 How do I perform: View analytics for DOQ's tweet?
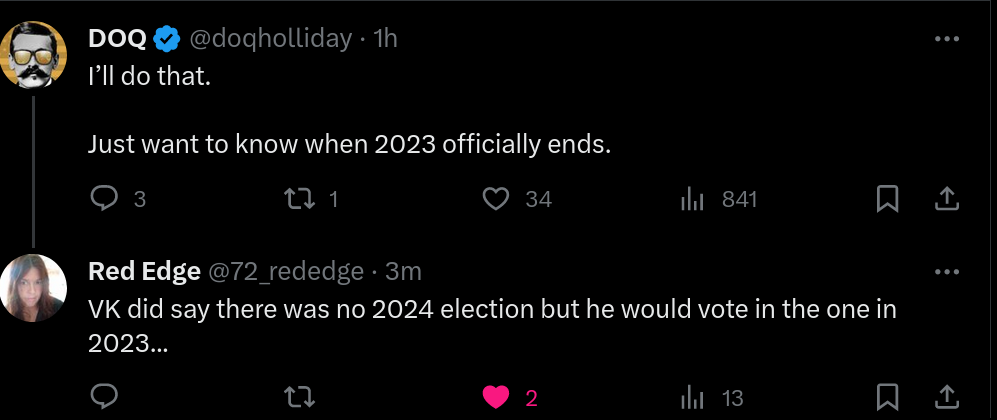coord(693,199)
